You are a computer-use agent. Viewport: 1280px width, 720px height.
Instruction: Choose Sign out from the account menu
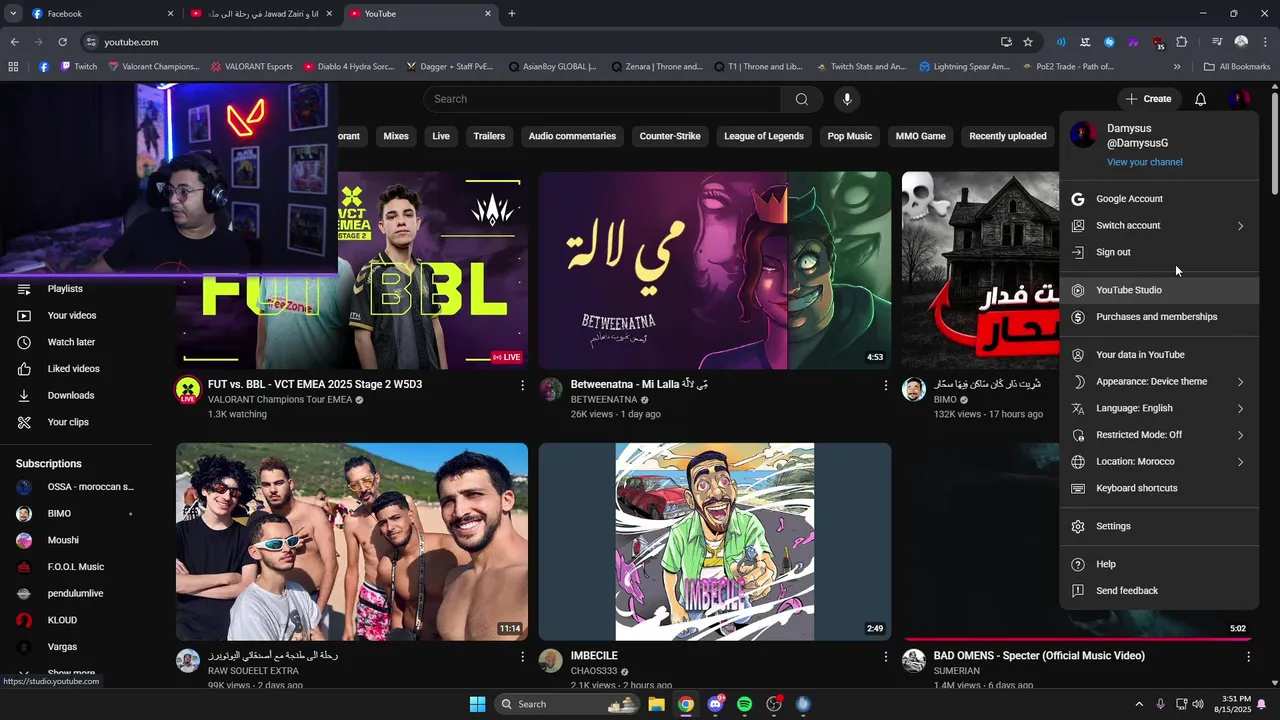click(1159, 252)
